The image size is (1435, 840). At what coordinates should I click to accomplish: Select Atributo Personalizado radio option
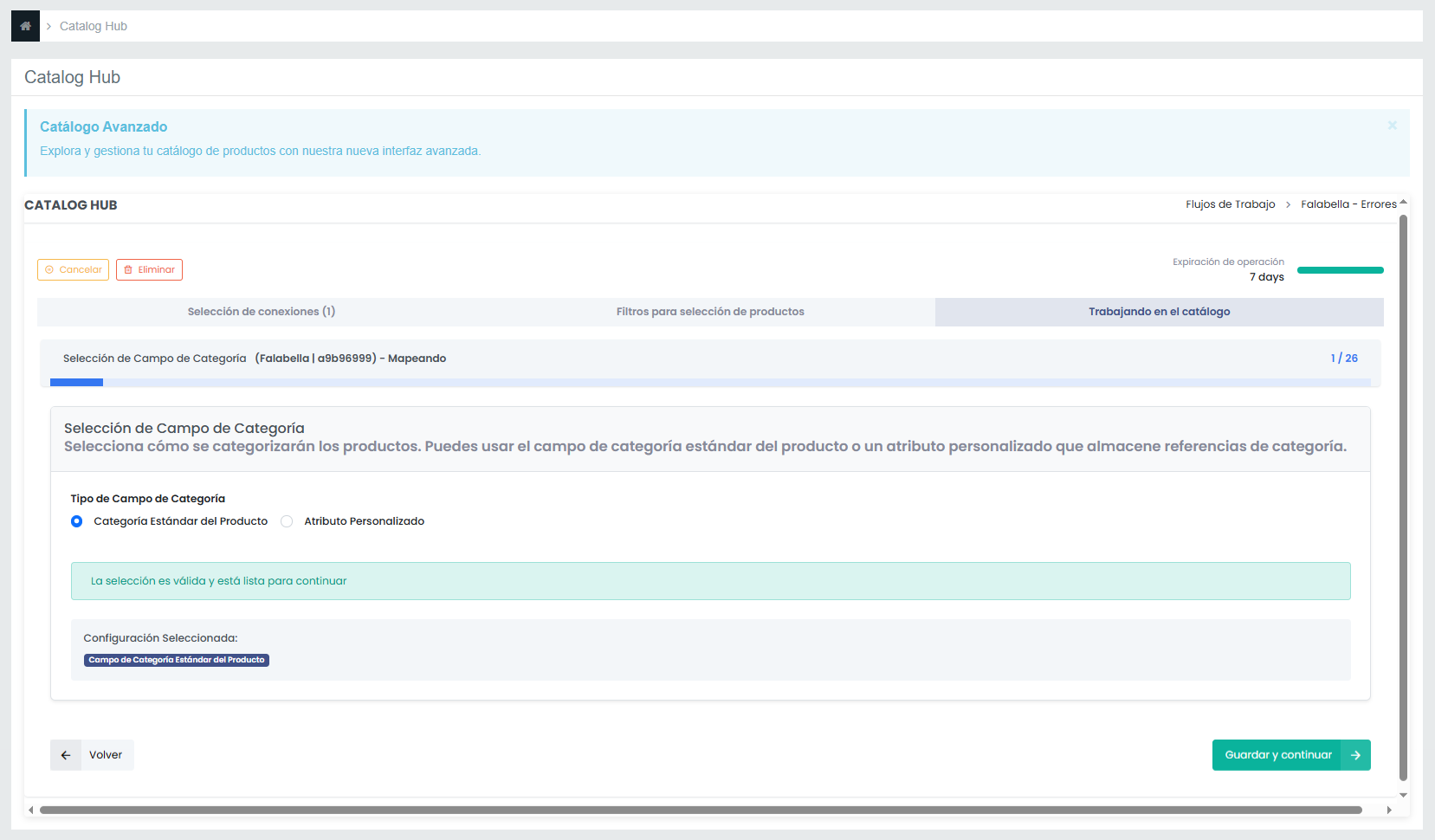[x=287, y=521]
